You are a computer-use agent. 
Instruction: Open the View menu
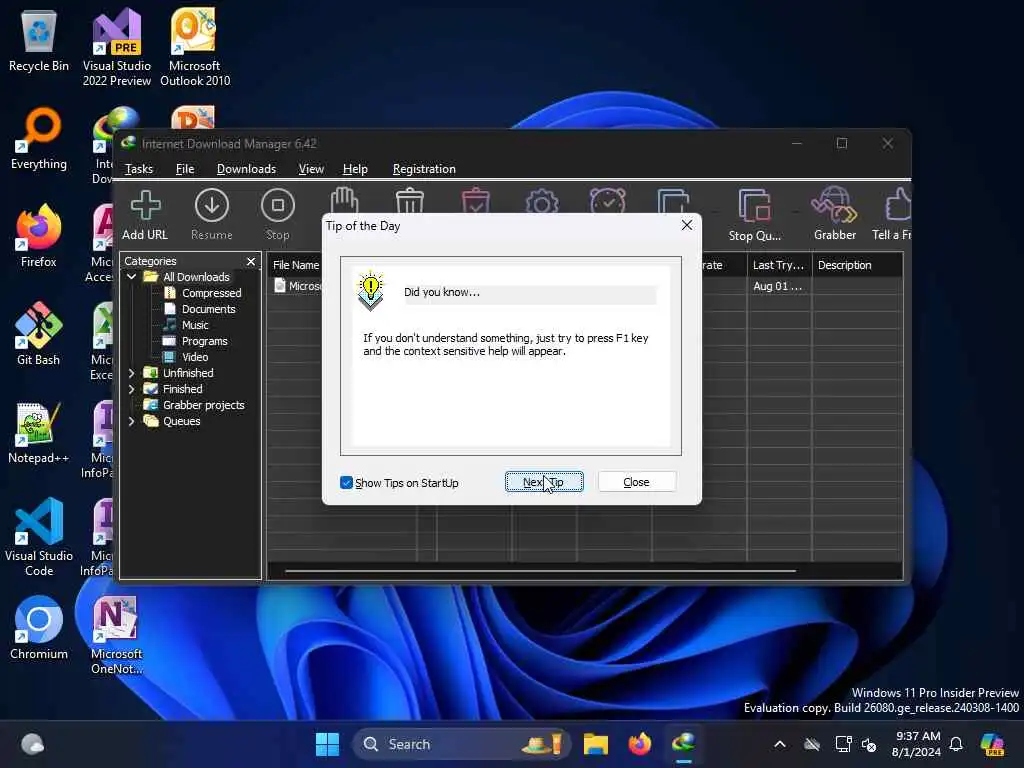point(311,168)
